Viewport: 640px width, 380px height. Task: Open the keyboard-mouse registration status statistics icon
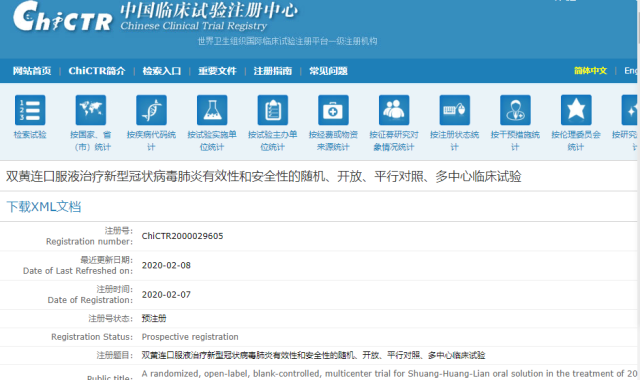[455, 110]
